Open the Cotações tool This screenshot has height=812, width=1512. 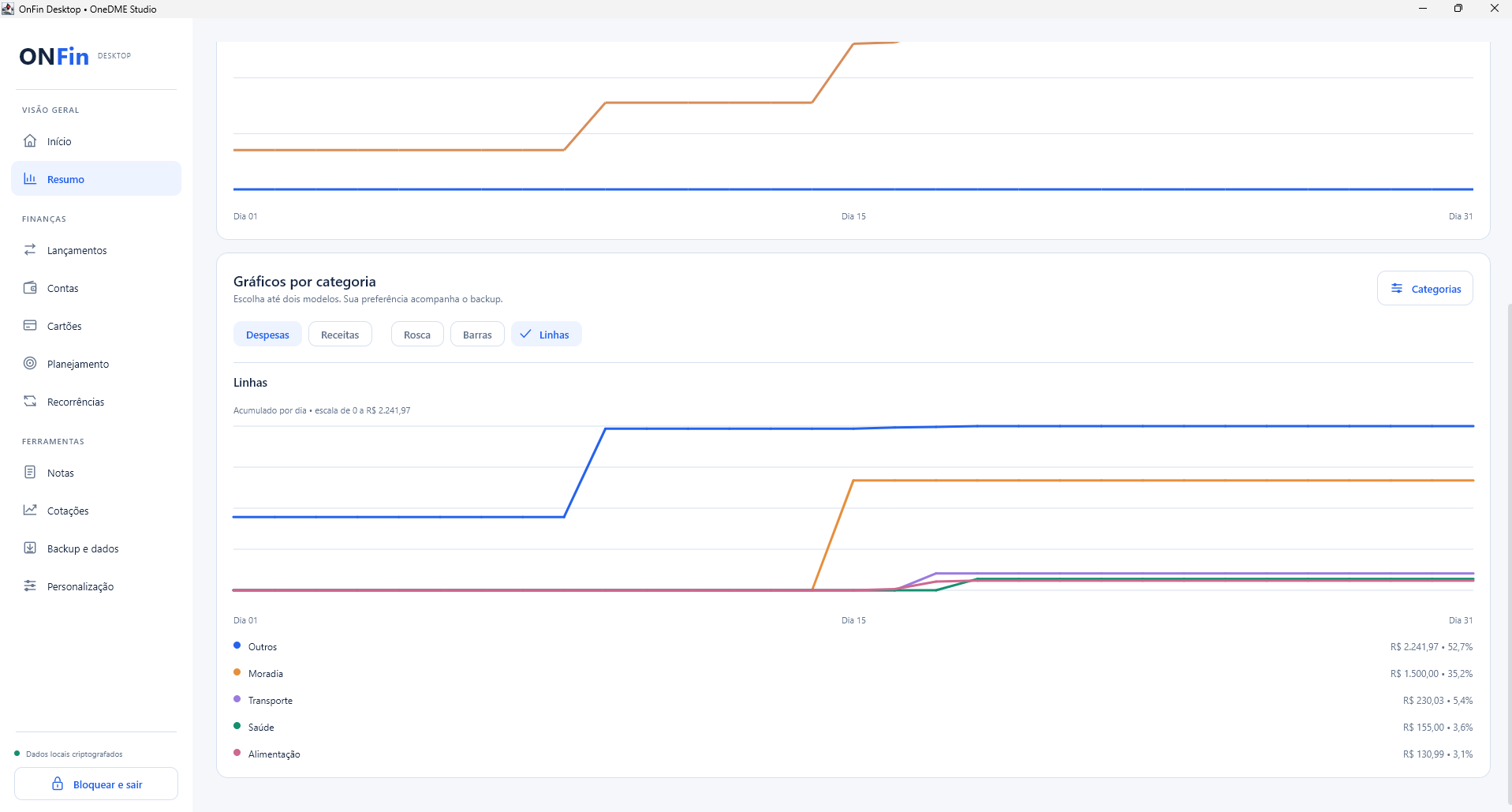(x=96, y=511)
